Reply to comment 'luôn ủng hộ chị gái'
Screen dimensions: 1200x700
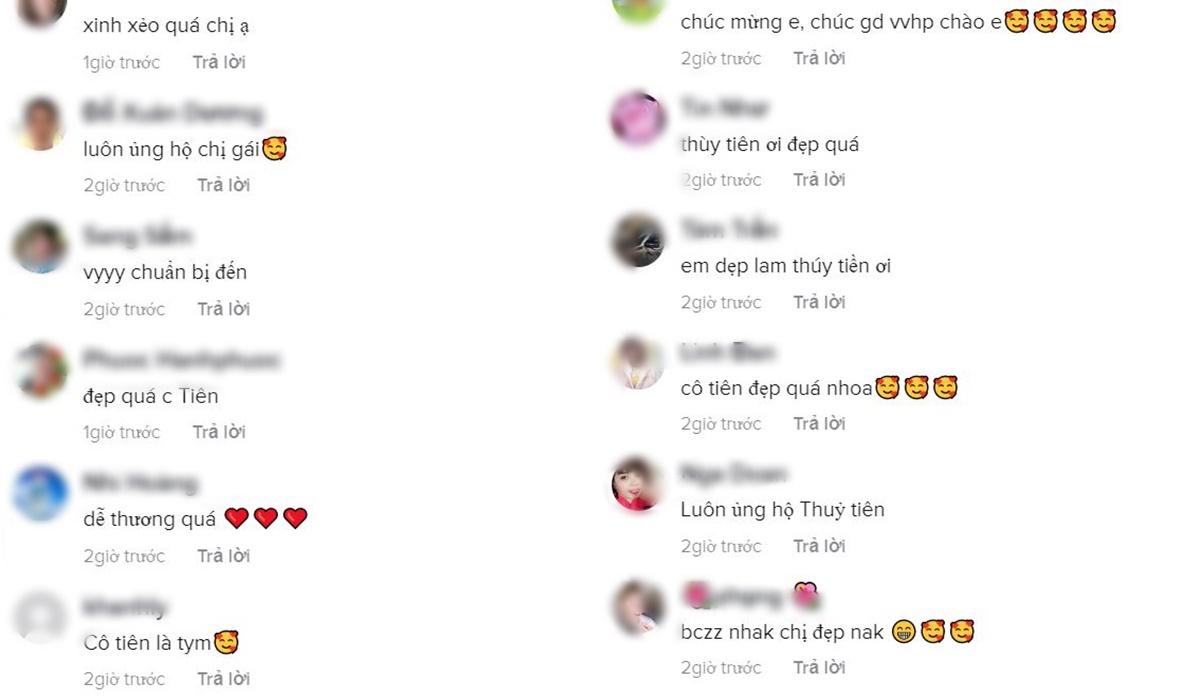223,185
